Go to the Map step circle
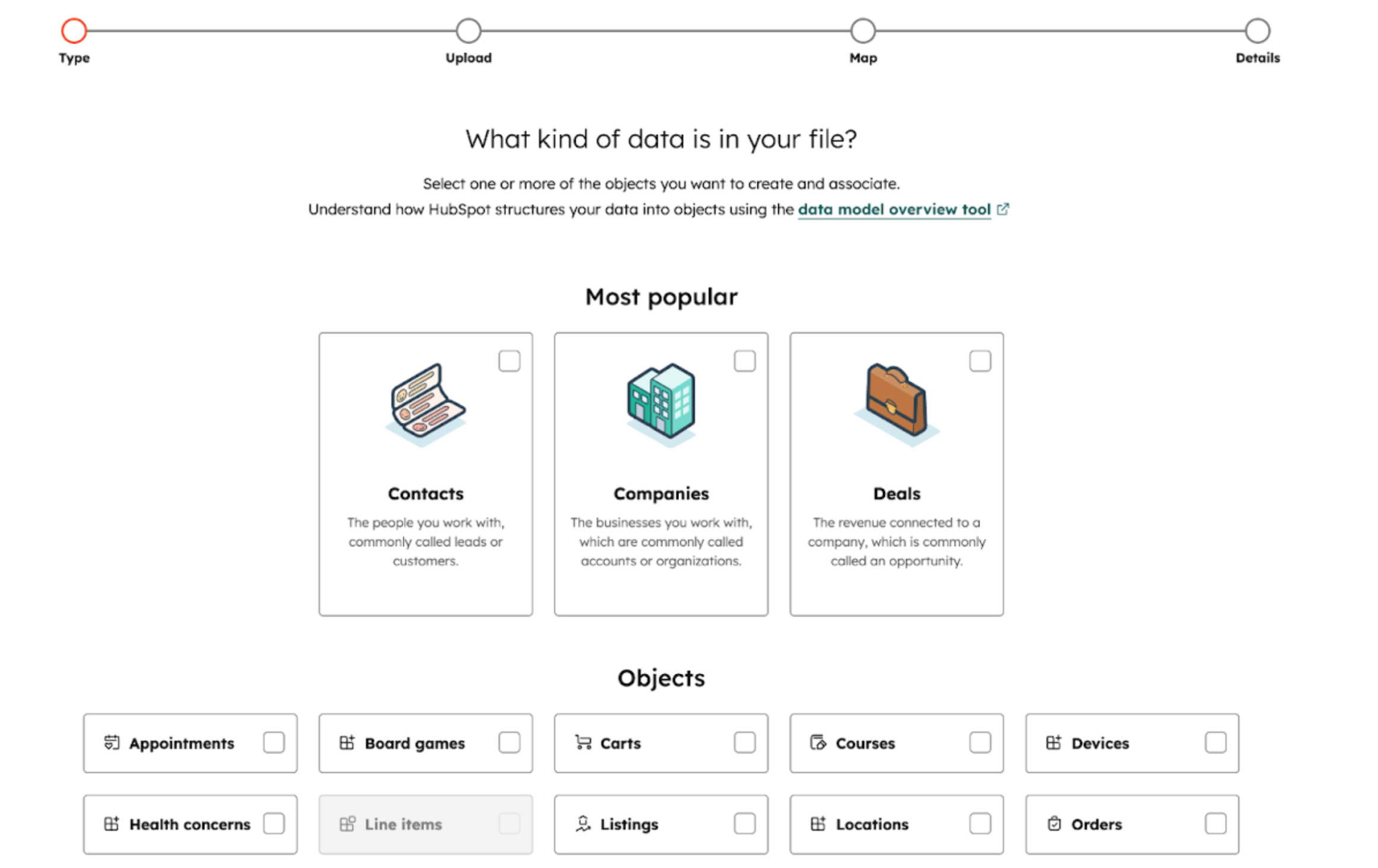Viewport: 1378px width, 868px height. tap(863, 31)
